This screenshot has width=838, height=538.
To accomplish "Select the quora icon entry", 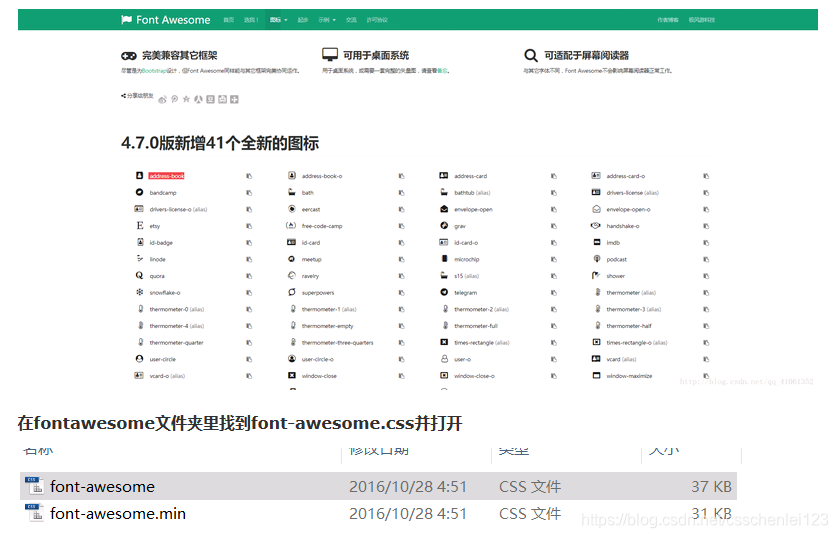I will [150, 276].
